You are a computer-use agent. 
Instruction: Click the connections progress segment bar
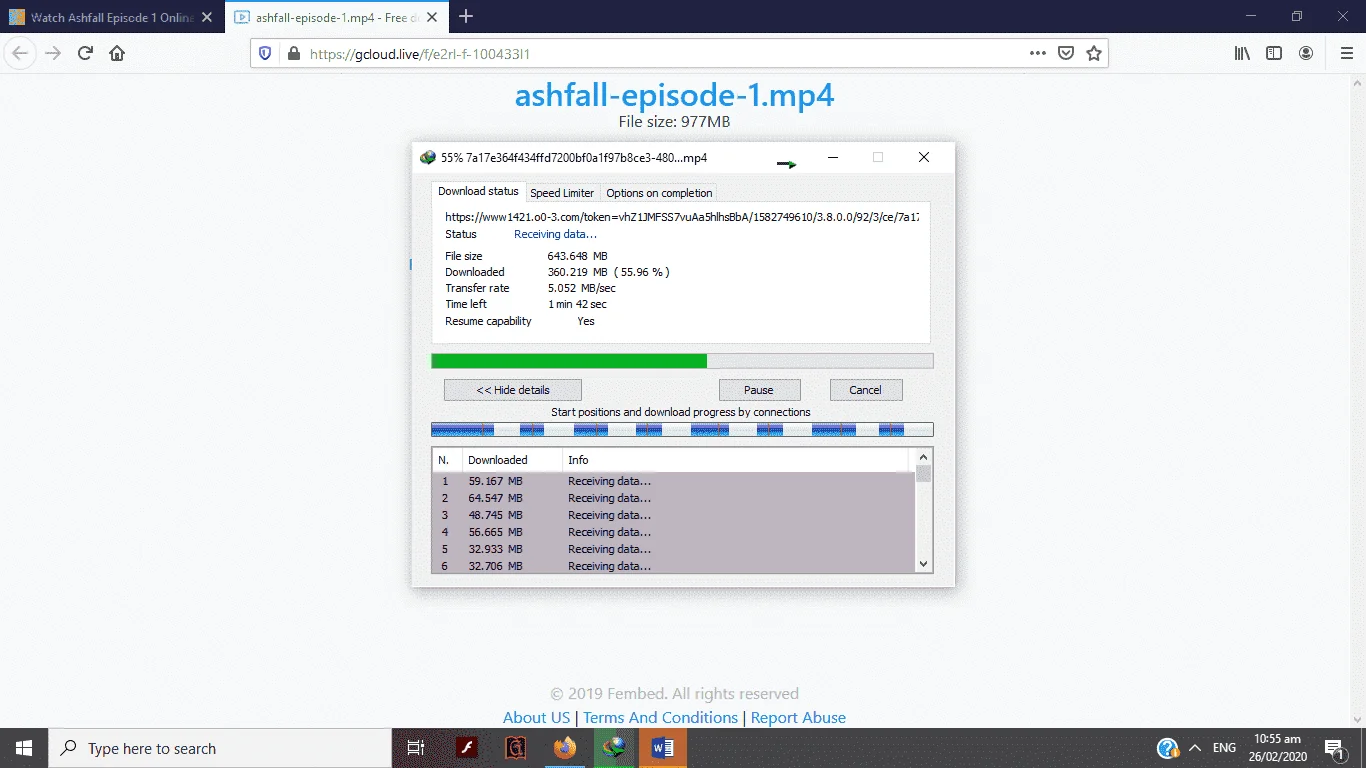(x=682, y=430)
